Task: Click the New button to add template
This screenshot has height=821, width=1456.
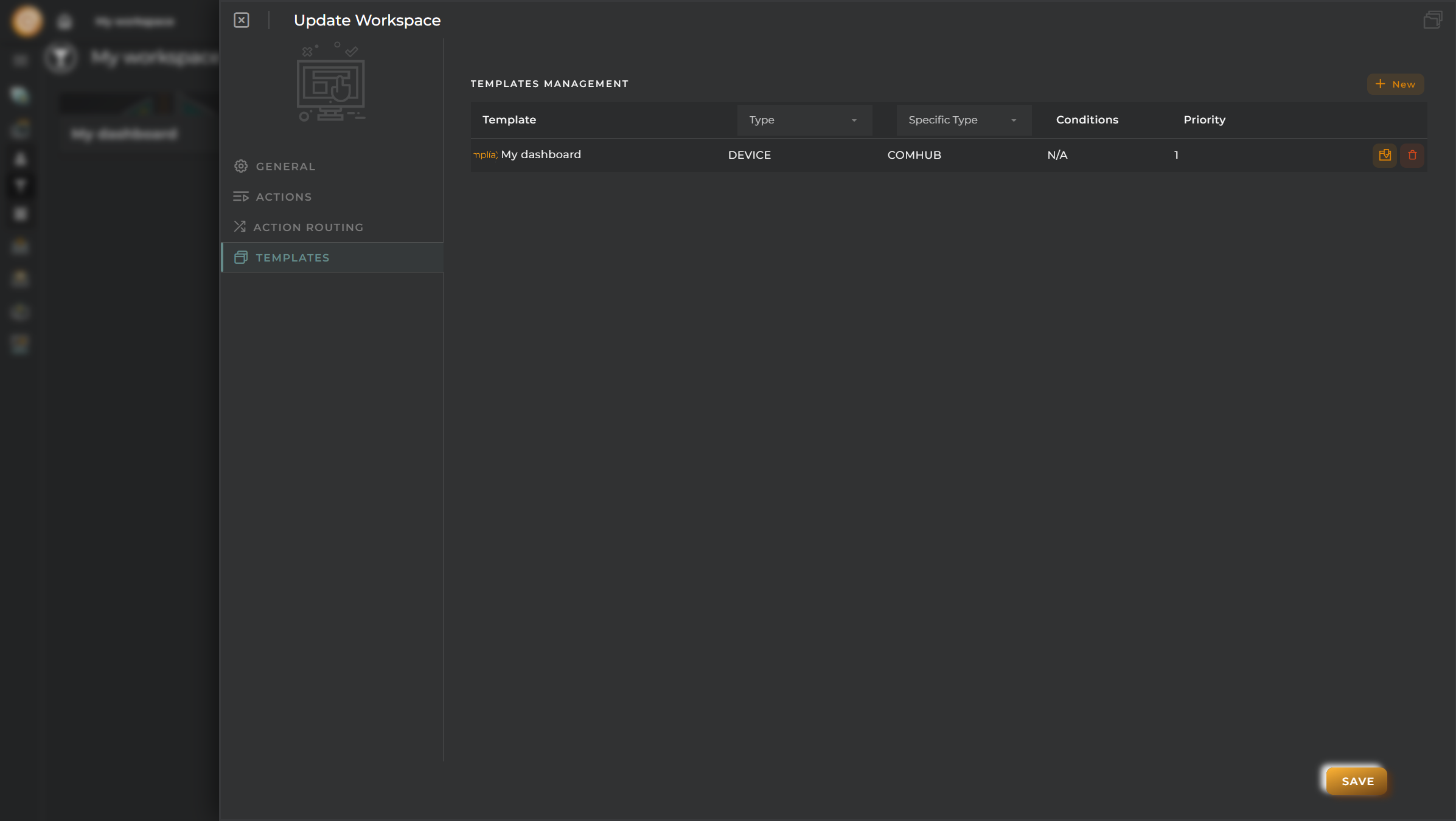Action: coord(1396,84)
